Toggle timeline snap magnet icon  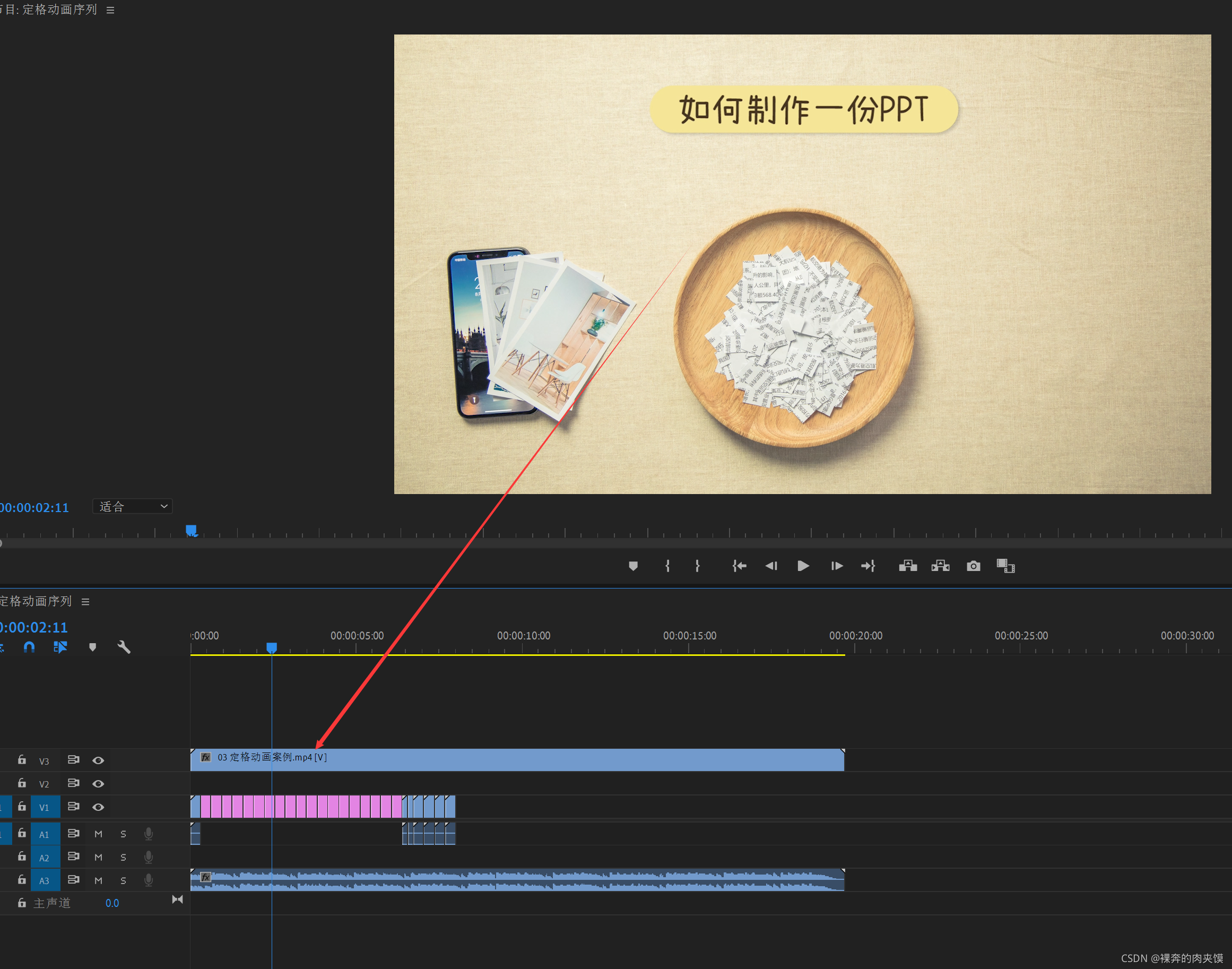(x=29, y=647)
